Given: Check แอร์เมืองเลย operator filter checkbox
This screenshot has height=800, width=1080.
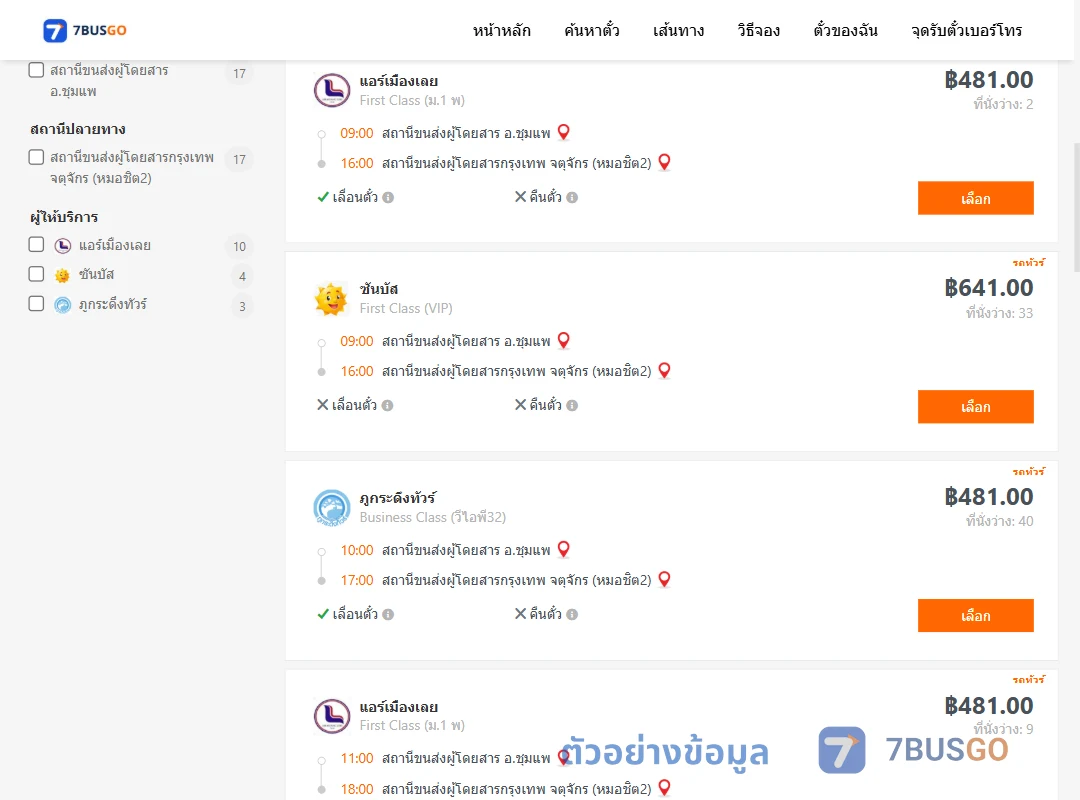Looking at the screenshot, I should click(x=36, y=245).
